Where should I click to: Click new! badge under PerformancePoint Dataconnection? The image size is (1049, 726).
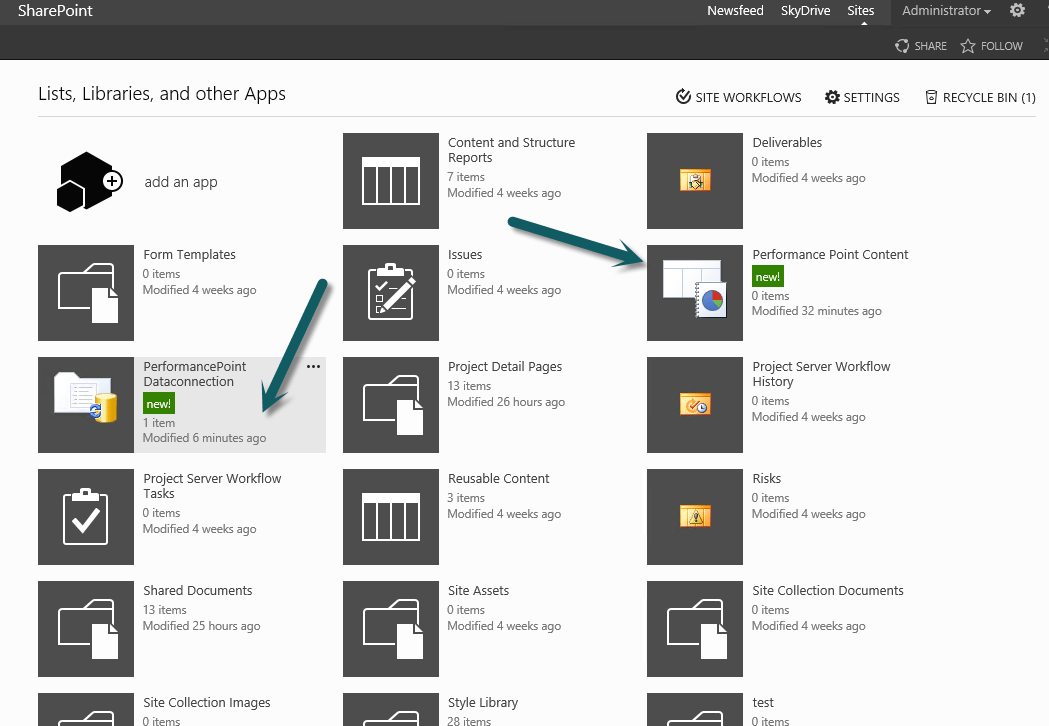(x=159, y=403)
